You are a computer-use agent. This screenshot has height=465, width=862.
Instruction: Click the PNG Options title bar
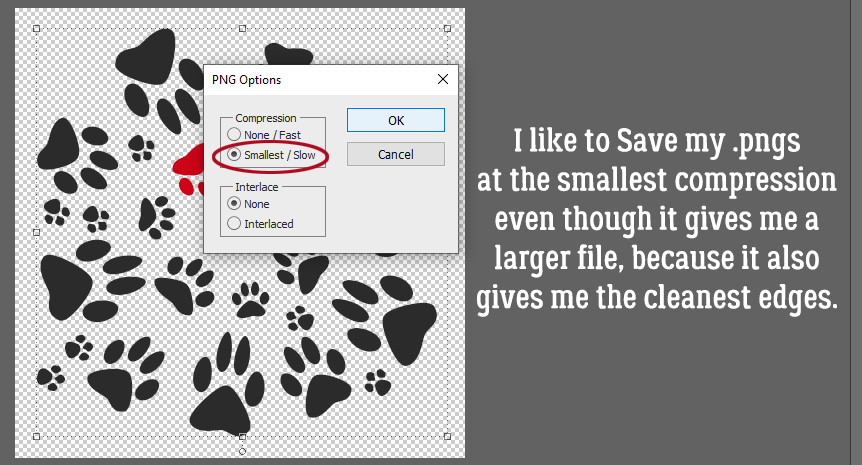click(x=319, y=80)
